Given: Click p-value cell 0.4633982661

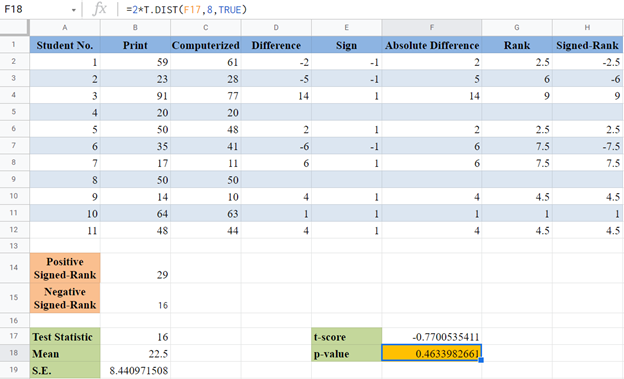Looking at the screenshot, I should (432, 353).
